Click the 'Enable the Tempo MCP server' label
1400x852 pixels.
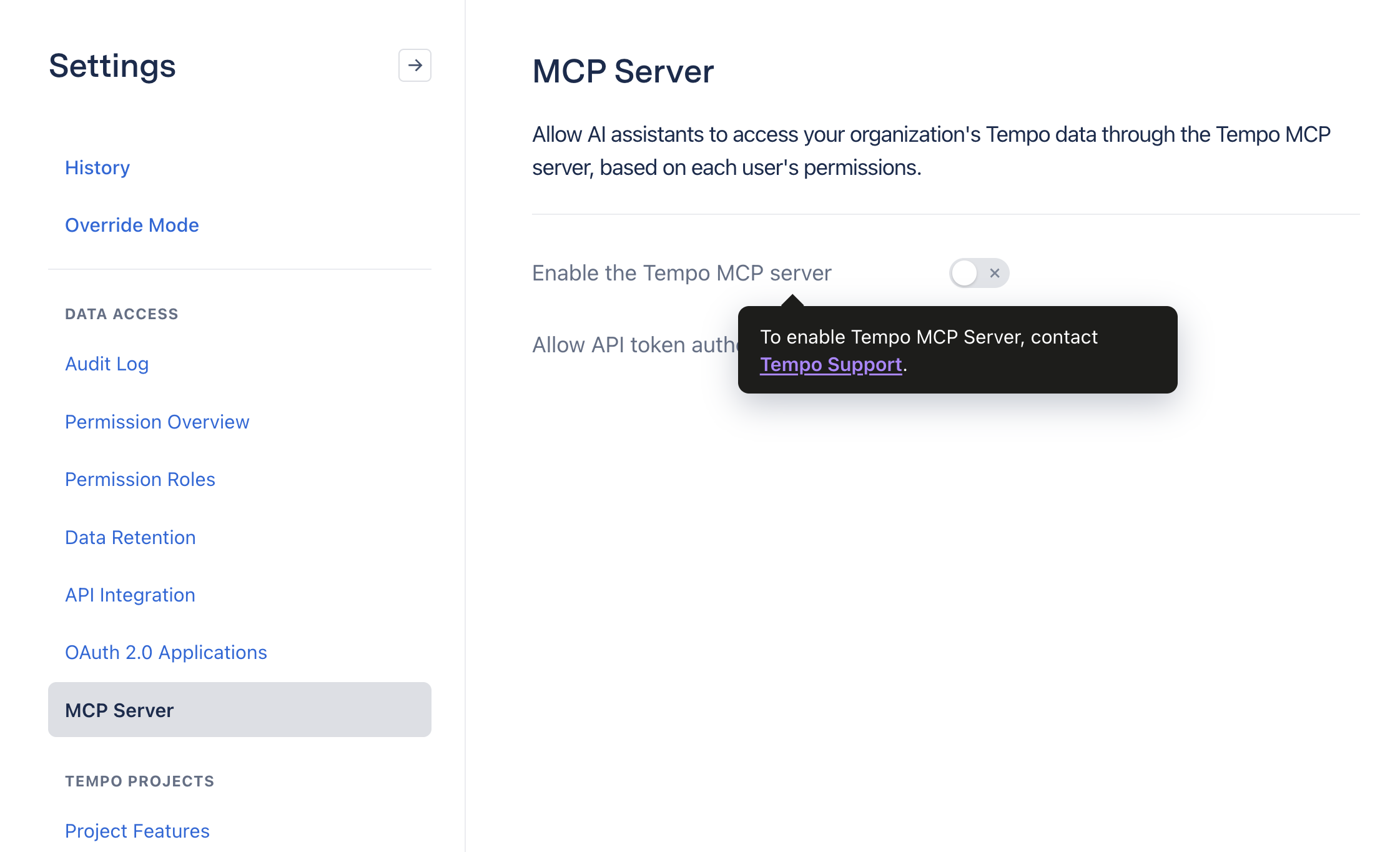682,273
